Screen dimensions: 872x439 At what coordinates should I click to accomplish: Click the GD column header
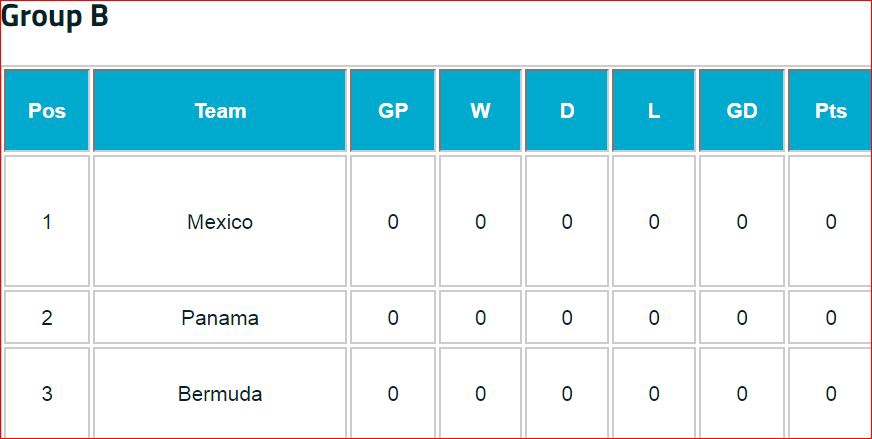pos(742,111)
